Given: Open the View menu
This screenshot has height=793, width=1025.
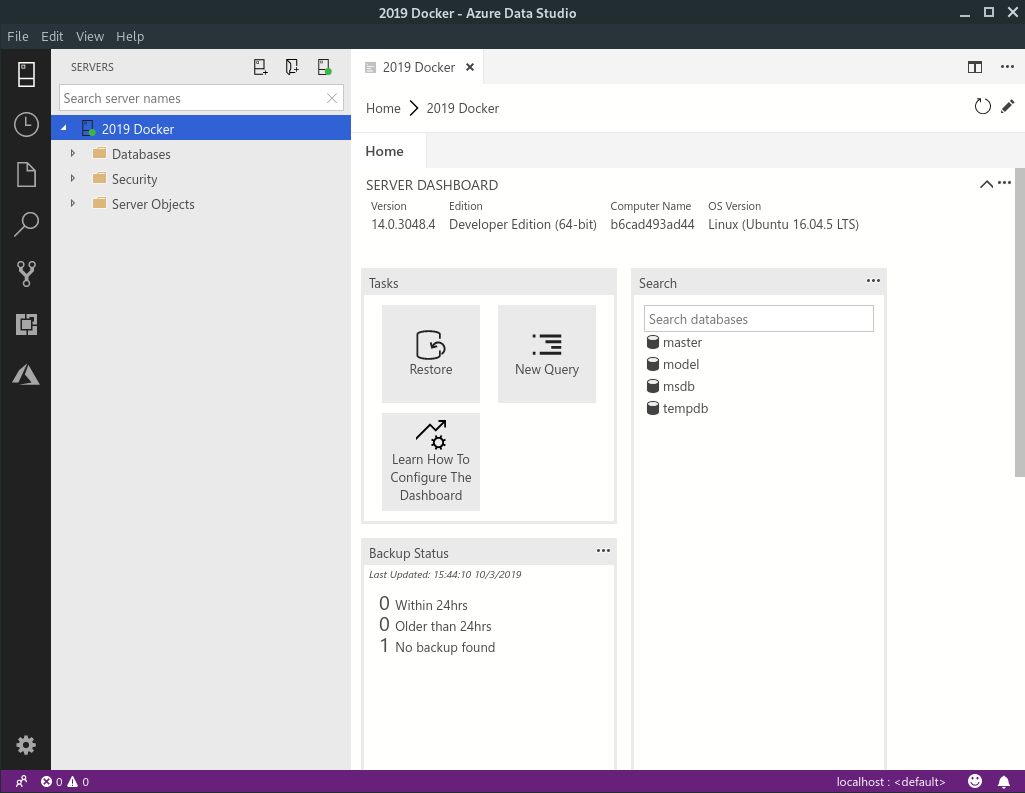Looking at the screenshot, I should [x=90, y=37].
